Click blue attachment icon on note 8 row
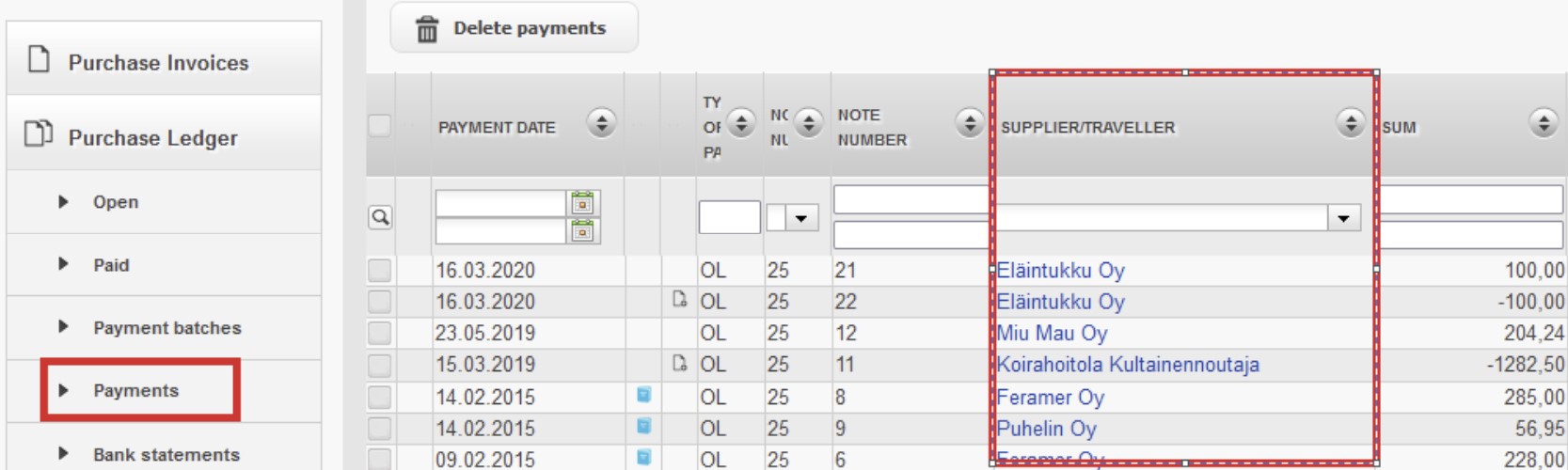Image resolution: width=1568 pixels, height=470 pixels. click(643, 395)
